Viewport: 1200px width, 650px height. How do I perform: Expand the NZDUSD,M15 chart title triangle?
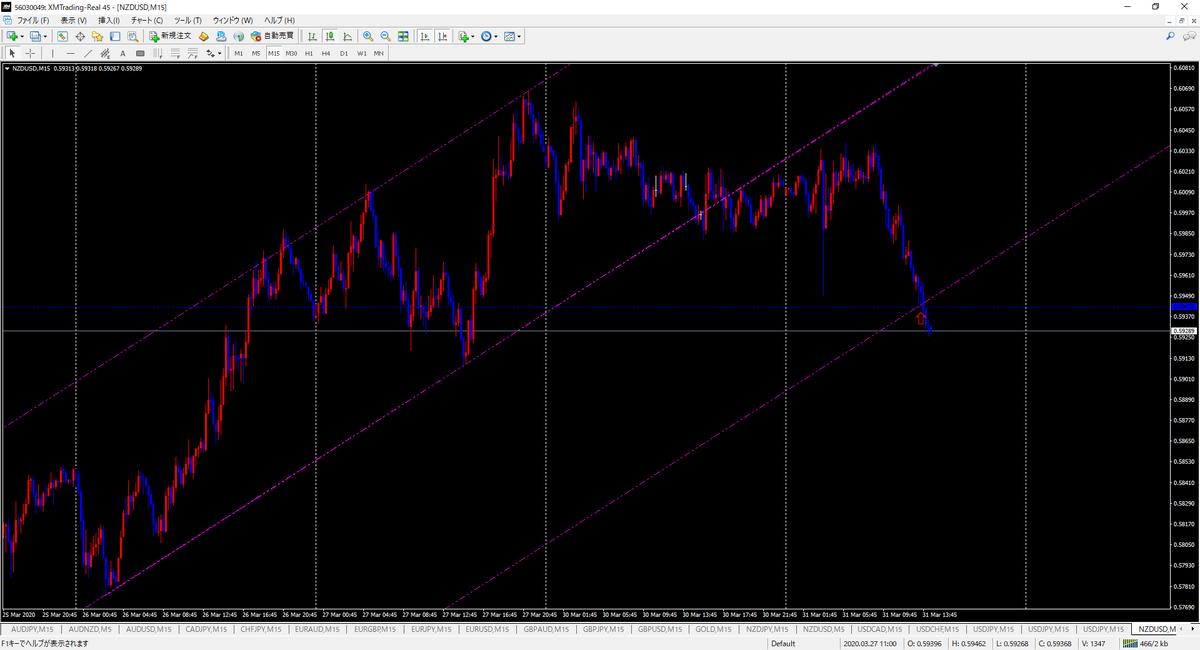[8, 68]
